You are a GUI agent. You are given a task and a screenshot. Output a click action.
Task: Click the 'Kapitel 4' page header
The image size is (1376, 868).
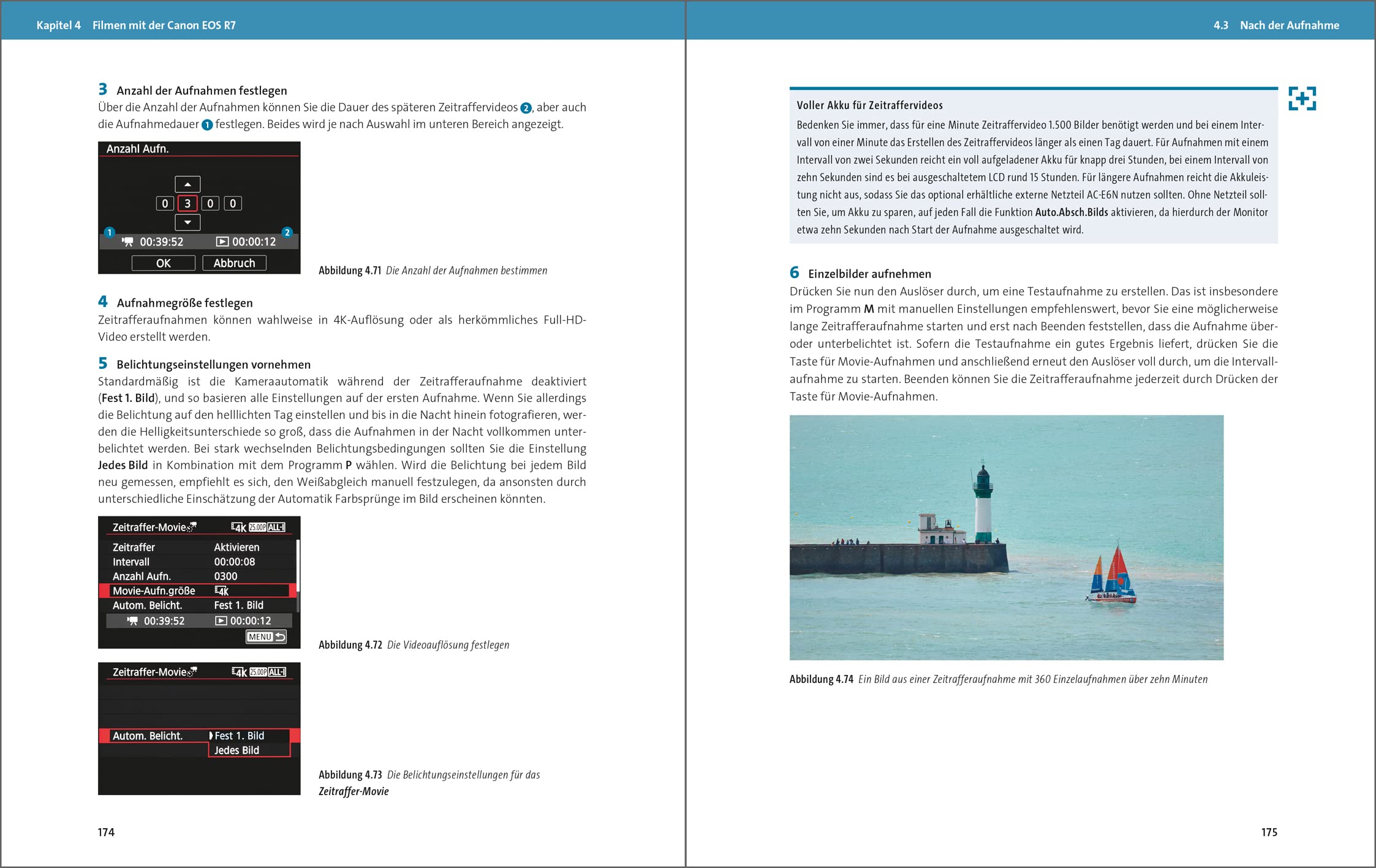point(59,25)
